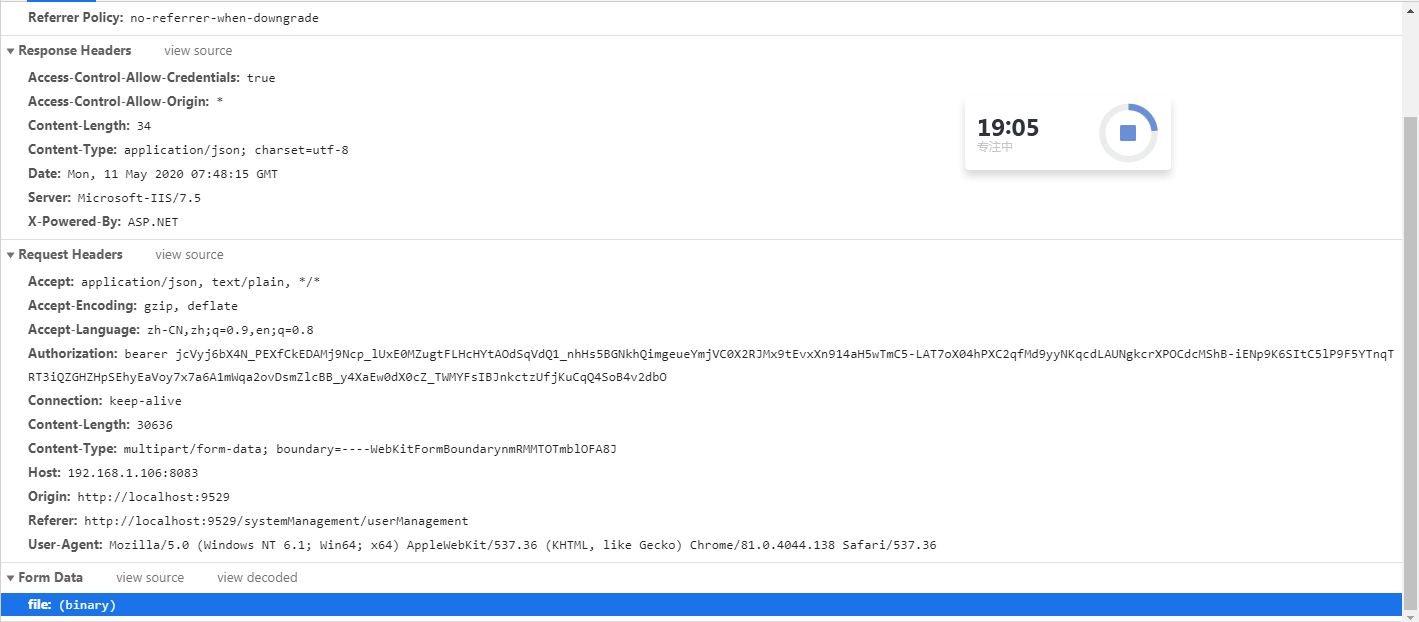Show view decoded for Form Data
The image size is (1419, 622).
257,578
